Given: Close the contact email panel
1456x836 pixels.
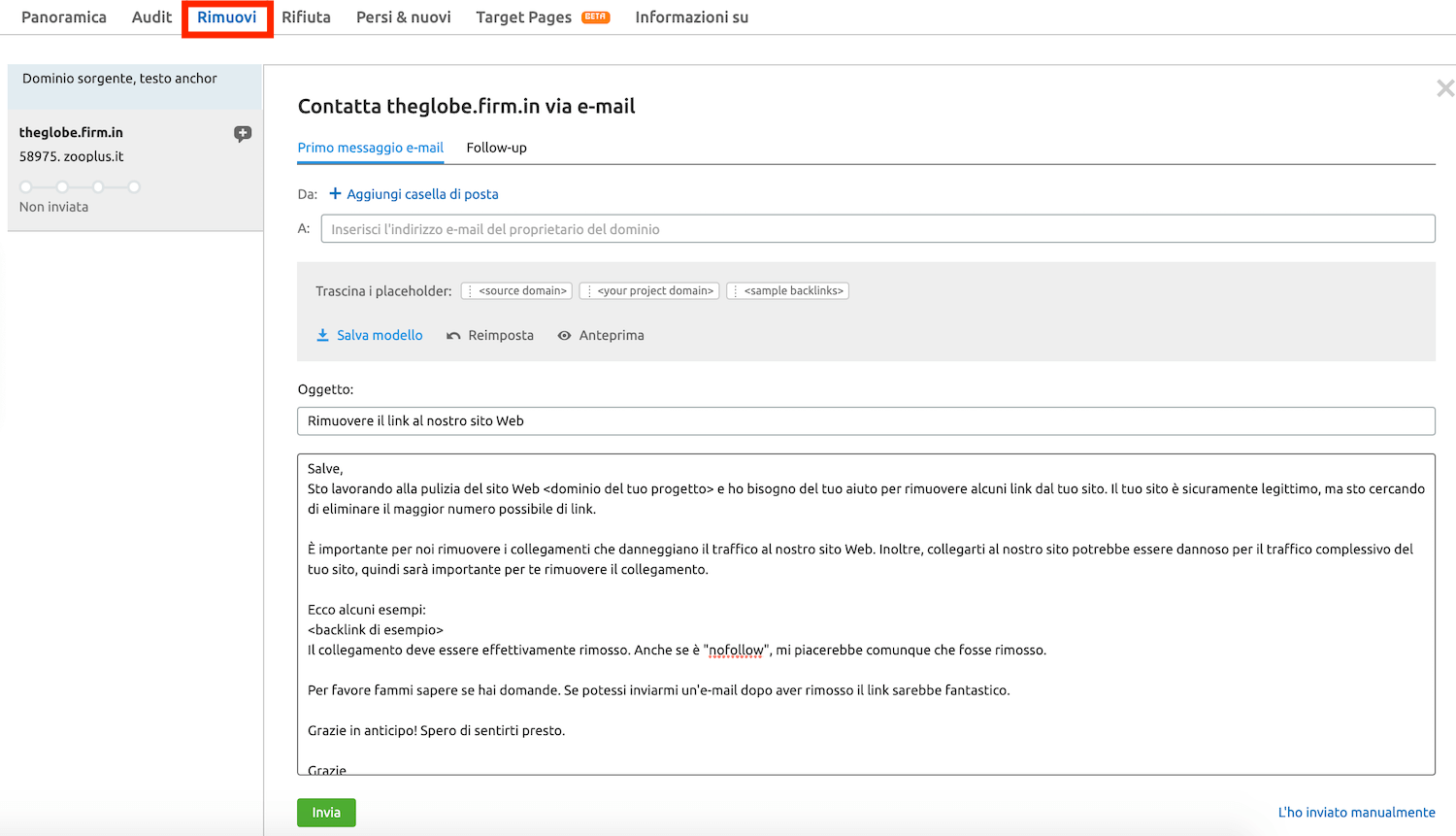Looking at the screenshot, I should (1445, 88).
